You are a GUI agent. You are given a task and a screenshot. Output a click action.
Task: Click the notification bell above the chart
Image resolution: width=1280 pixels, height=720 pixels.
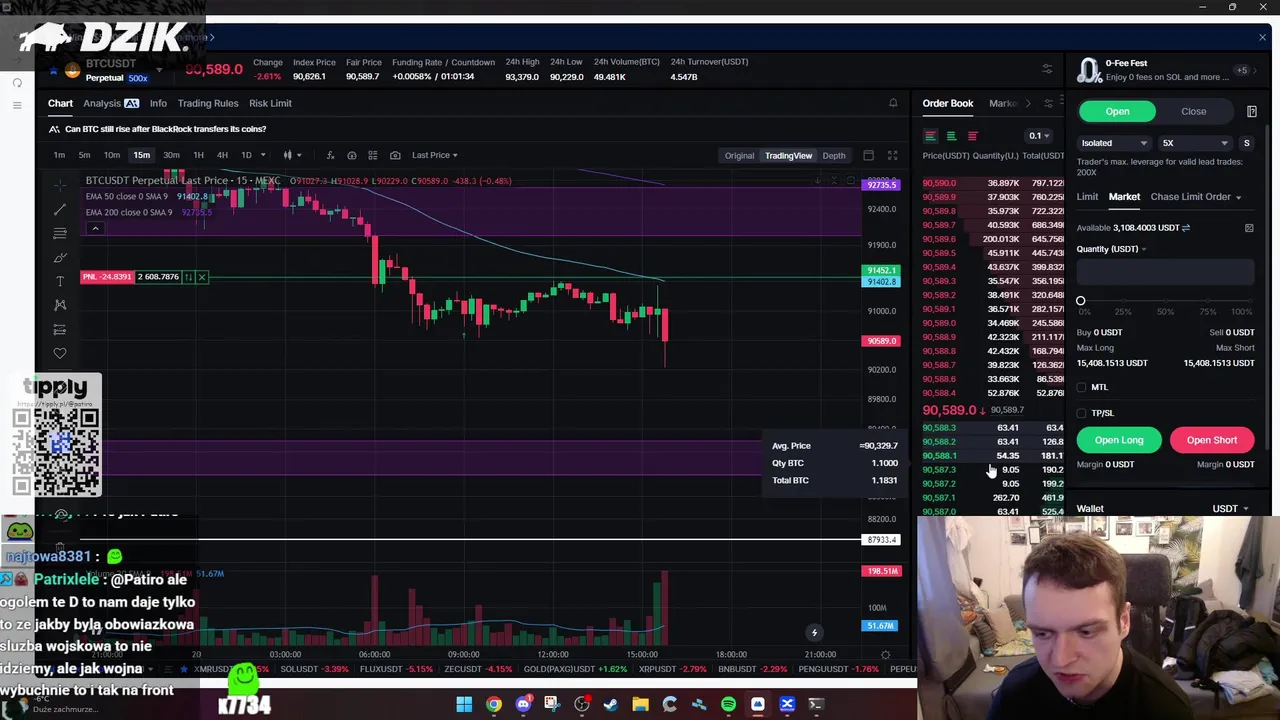[893, 103]
